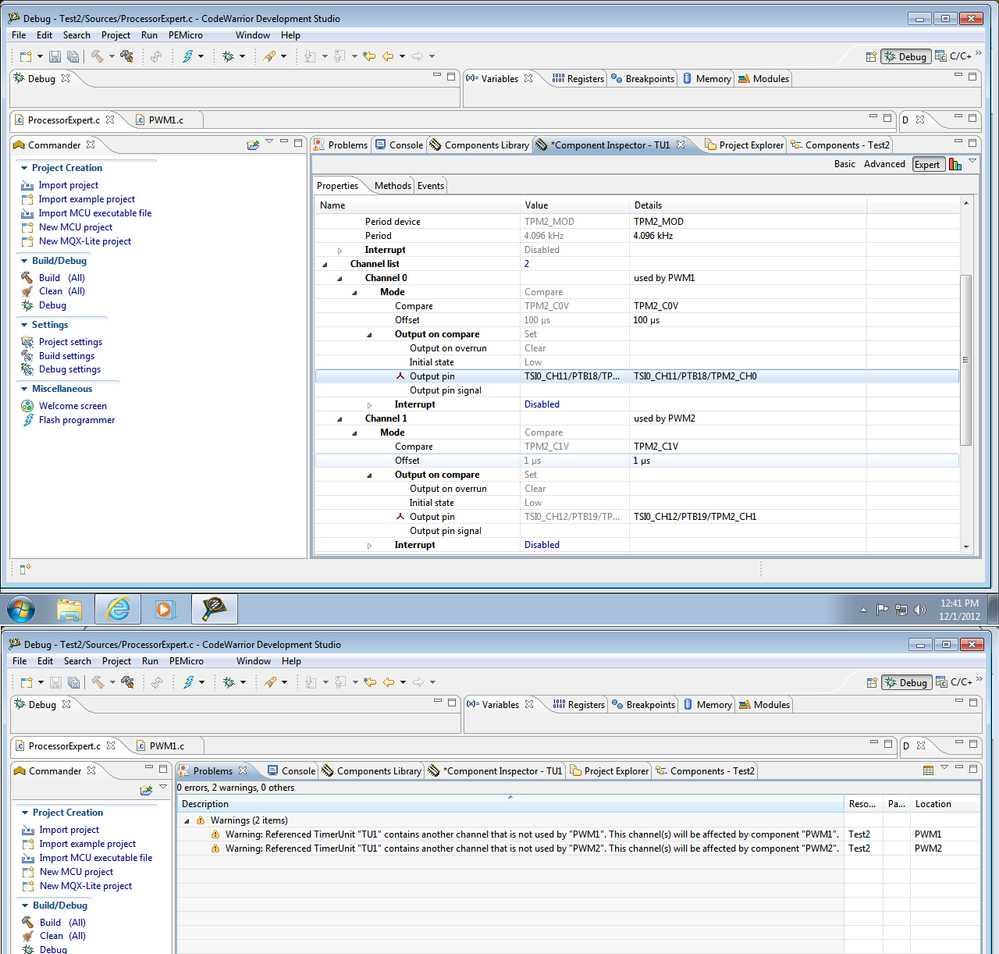The image size is (999, 954).
Task: Click the Flash programmer lightning icon in Commander
Action: (28, 420)
